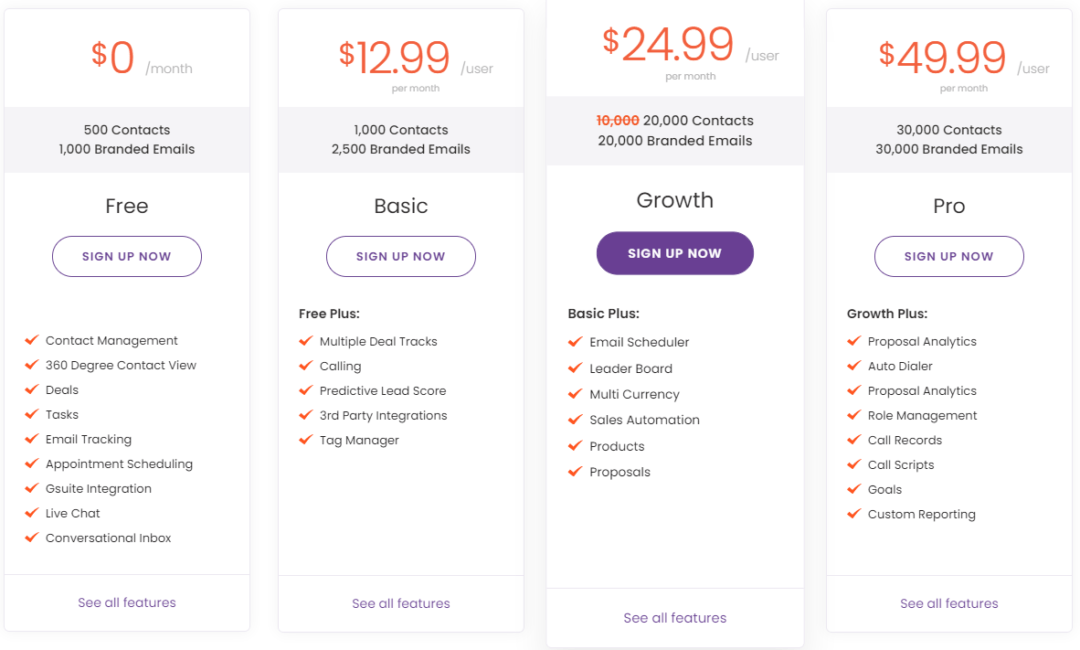The width and height of the screenshot is (1080, 650).
Task: Click the checkmark beside Auto Dialer
Action: point(853,366)
